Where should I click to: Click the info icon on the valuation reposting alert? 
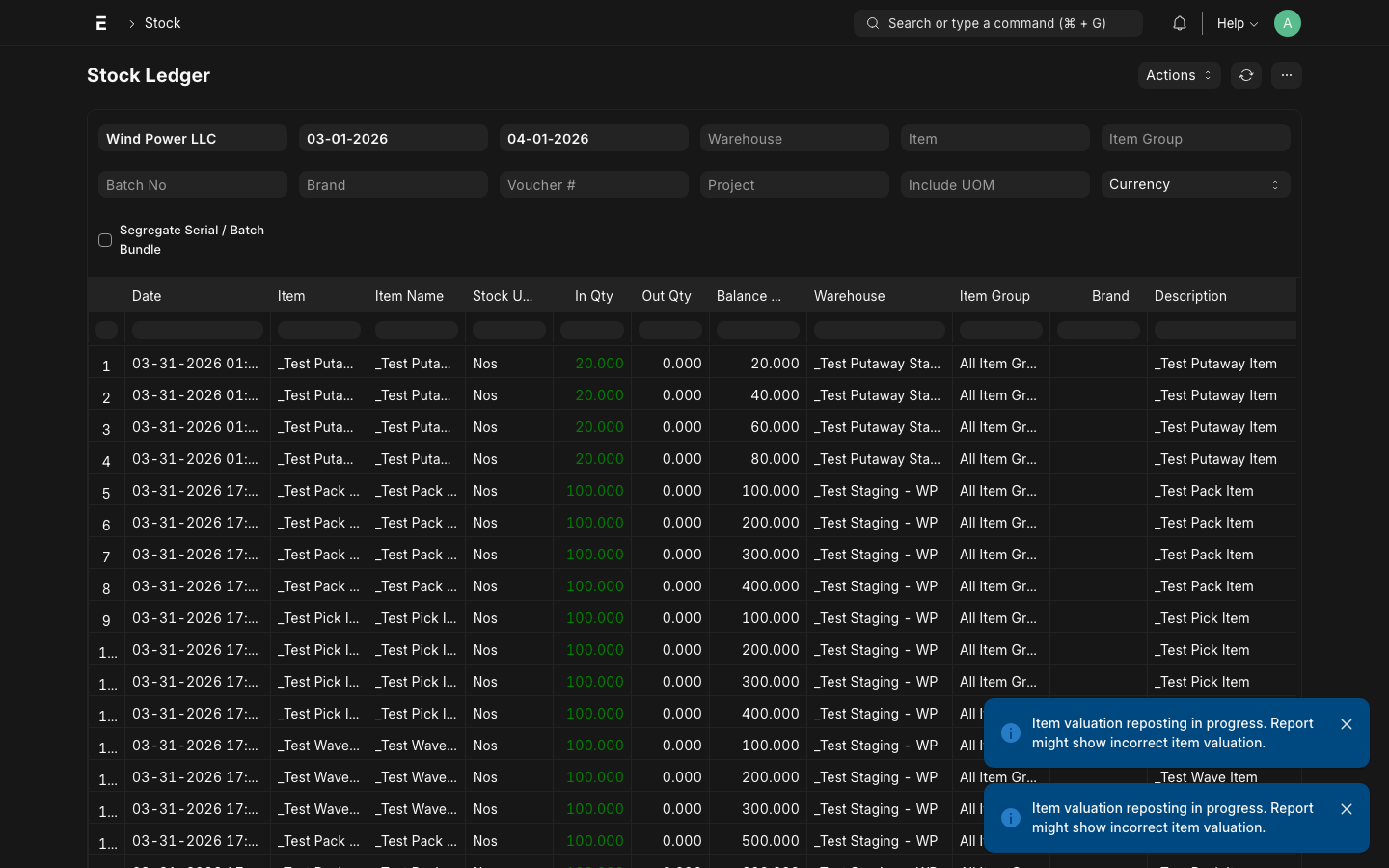(x=1010, y=733)
